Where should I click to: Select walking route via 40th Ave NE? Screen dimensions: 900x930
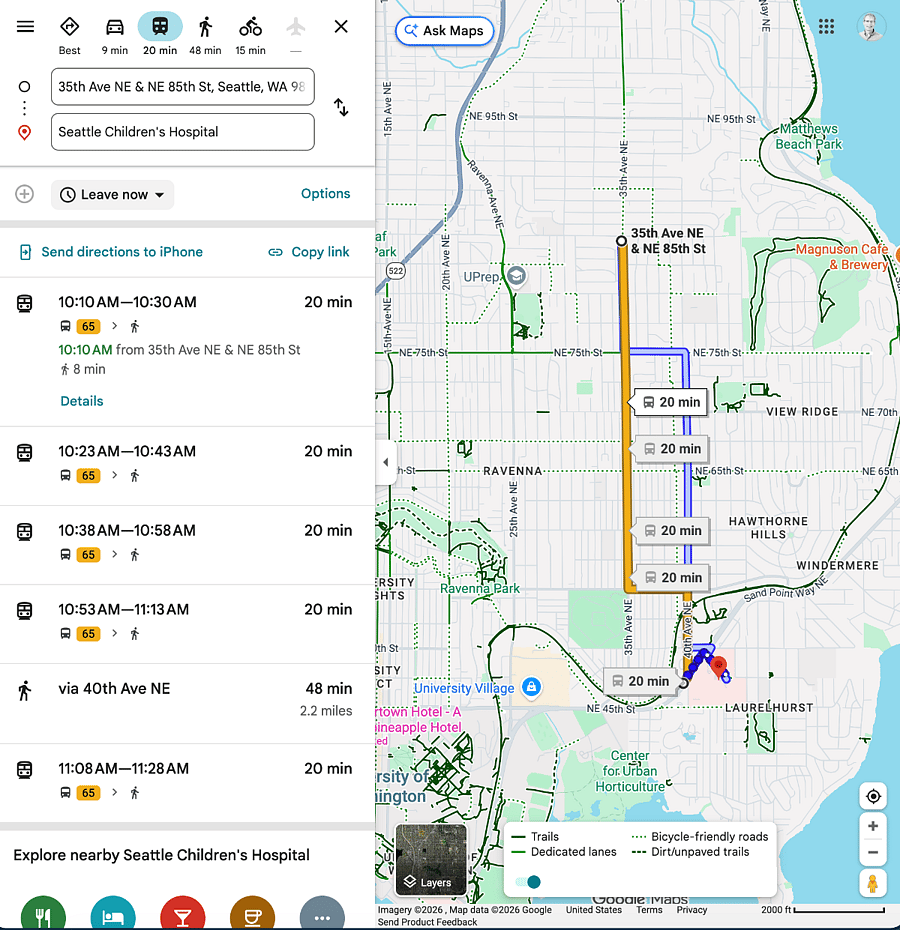point(187,703)
